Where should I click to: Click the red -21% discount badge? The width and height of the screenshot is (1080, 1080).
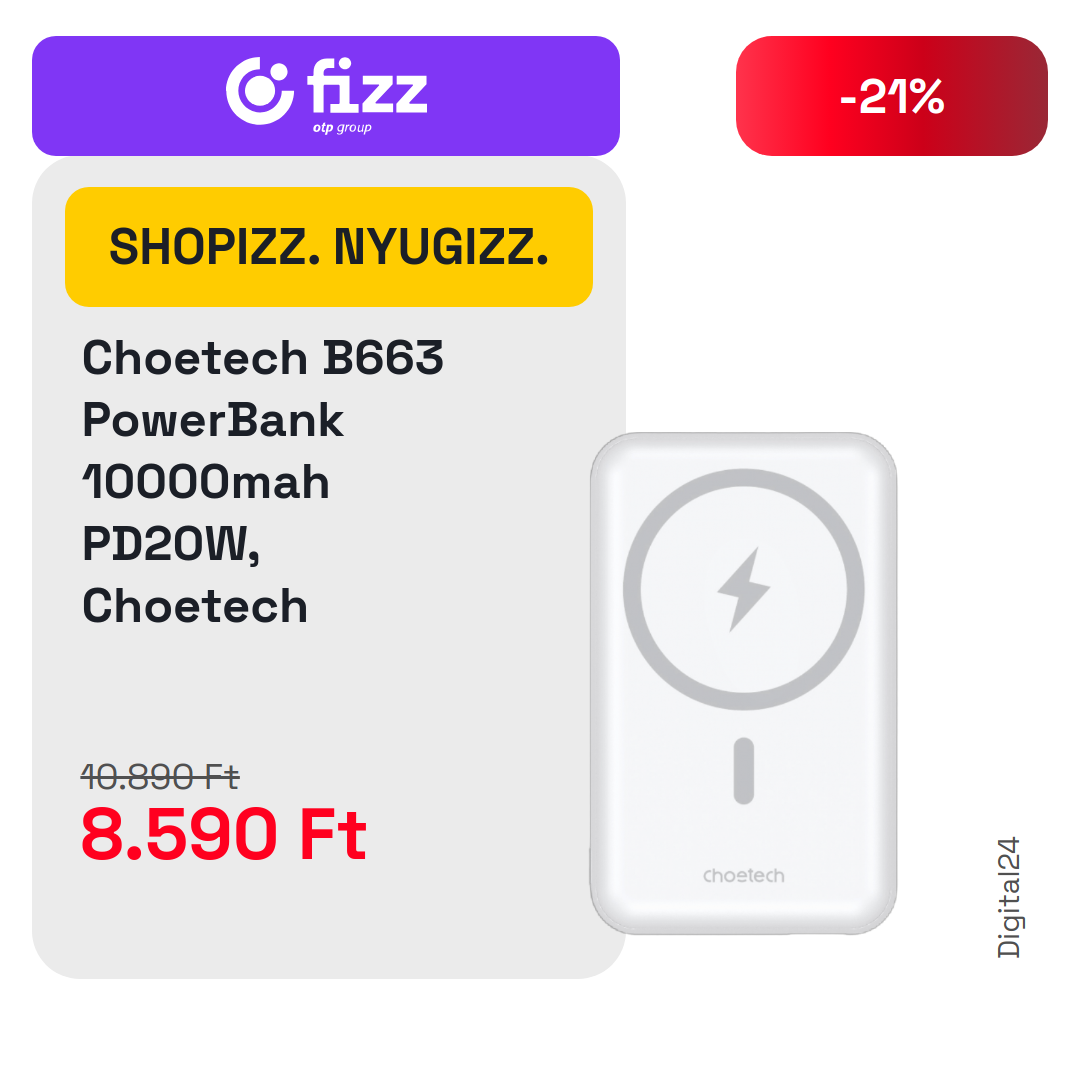pos(891,96)
